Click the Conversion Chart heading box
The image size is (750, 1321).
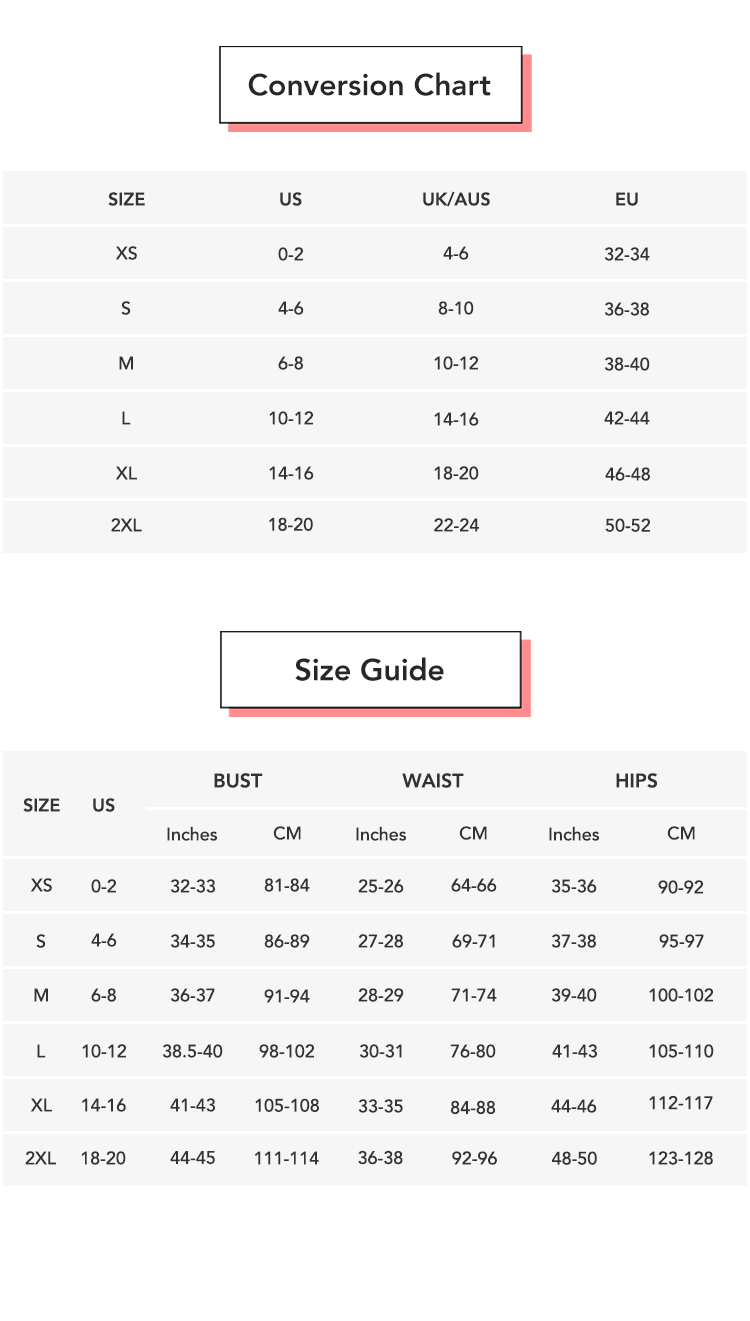point(370,85)
